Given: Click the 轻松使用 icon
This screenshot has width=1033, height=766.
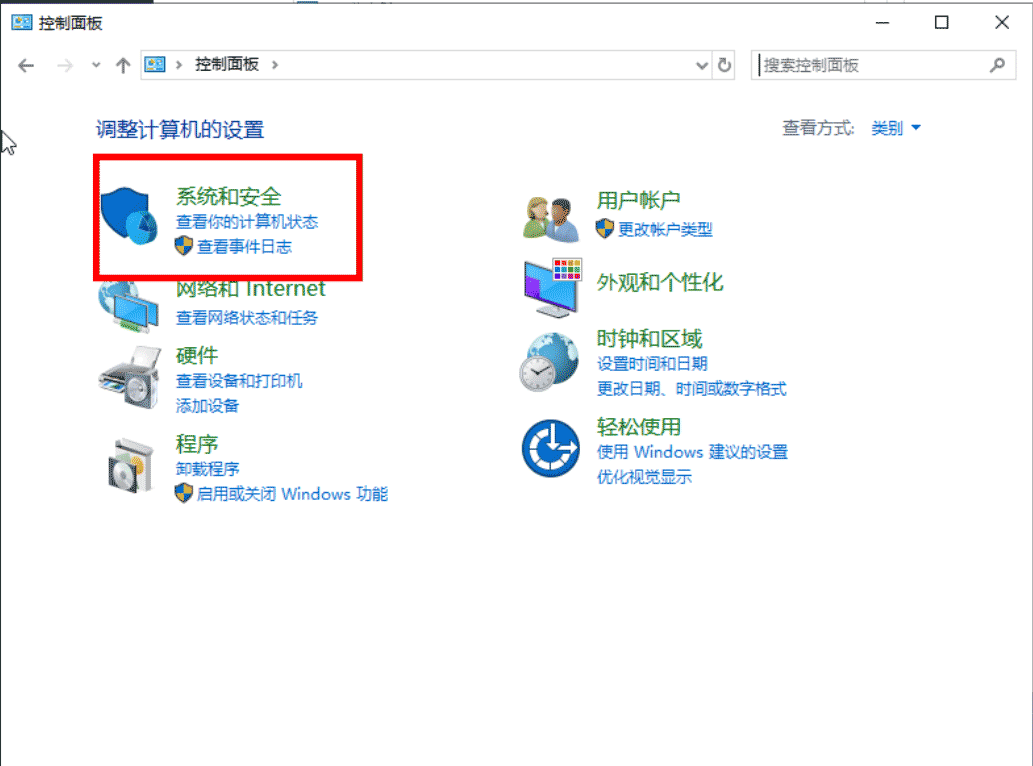Looking at the screenshot, I should tap(551, 447).
